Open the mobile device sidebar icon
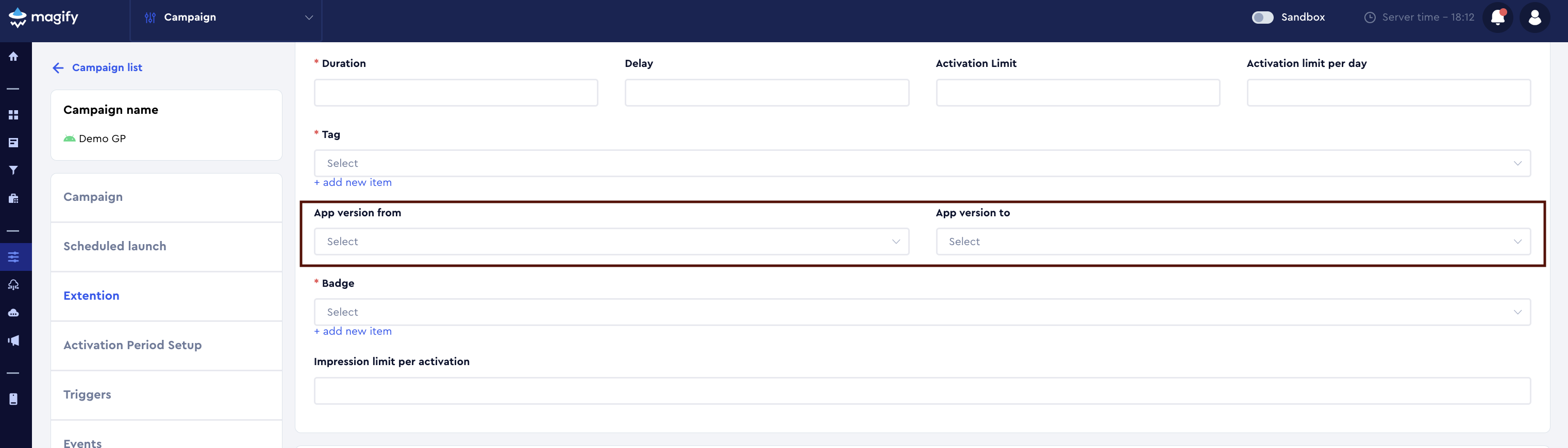Image resolution: width=1568 pixels, height=448 pixels. 13,399
